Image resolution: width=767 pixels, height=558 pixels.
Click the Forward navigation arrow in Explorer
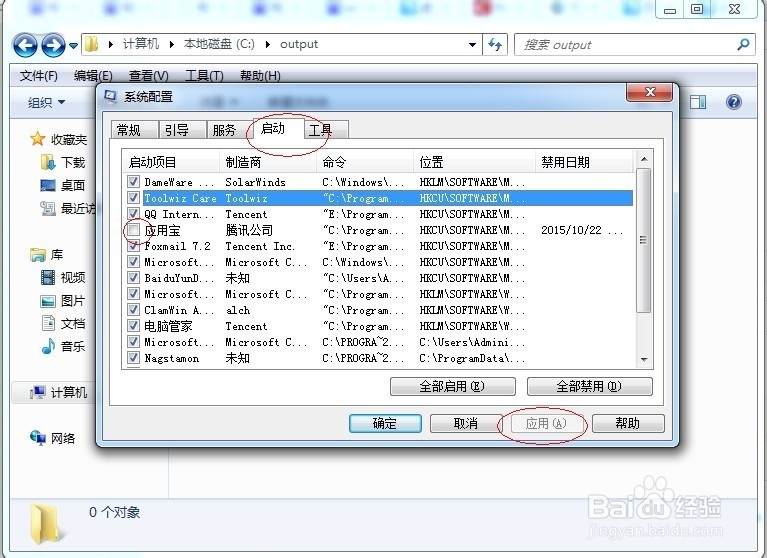(52, 45)
